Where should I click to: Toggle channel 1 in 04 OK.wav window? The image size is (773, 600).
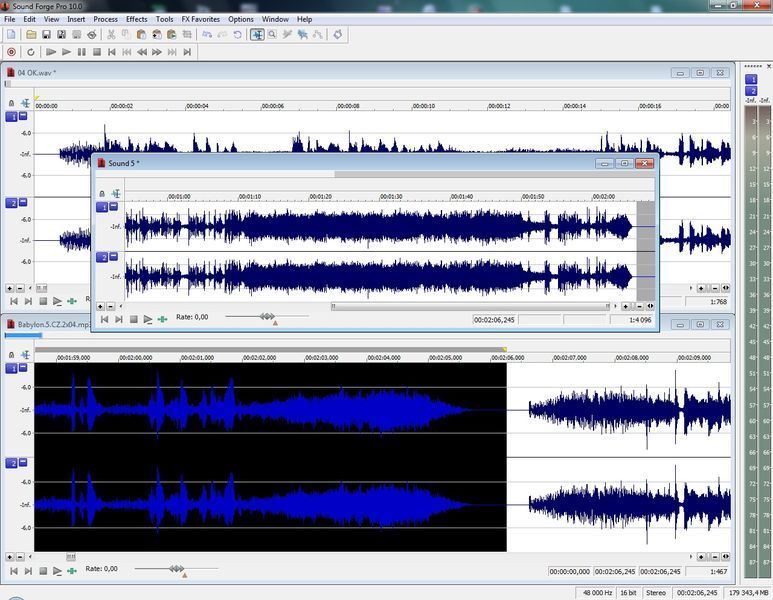11,117
